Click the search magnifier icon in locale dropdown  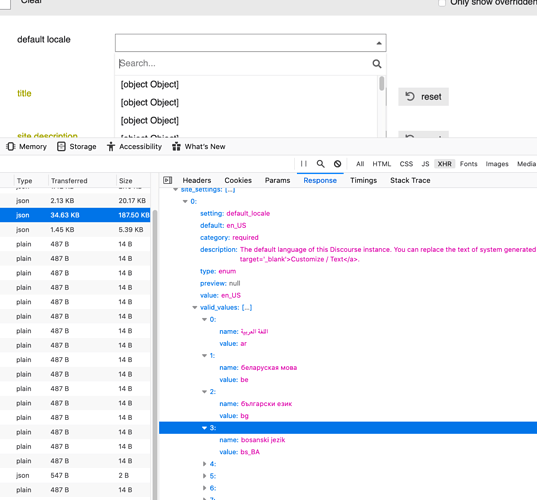377,64
